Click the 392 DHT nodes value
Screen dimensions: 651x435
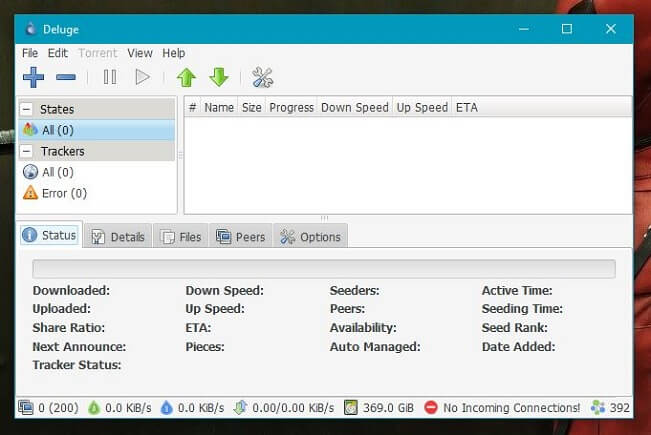click(x=619, y=408)
